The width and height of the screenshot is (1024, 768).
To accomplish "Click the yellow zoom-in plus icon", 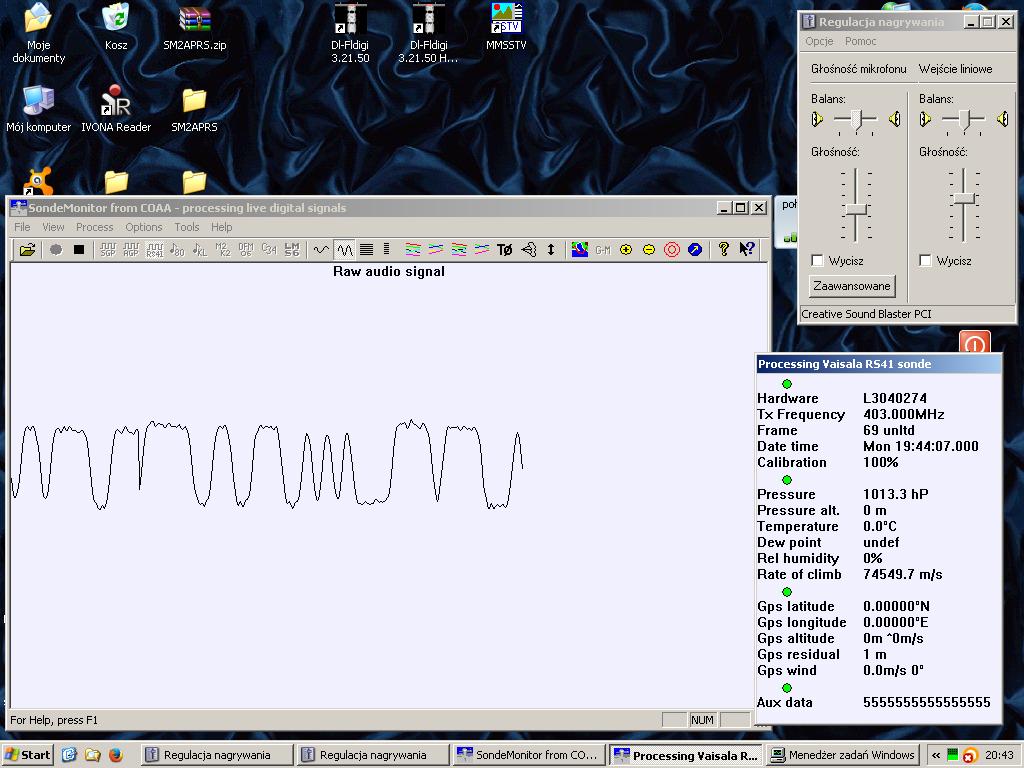I will [x=626, y=249].
